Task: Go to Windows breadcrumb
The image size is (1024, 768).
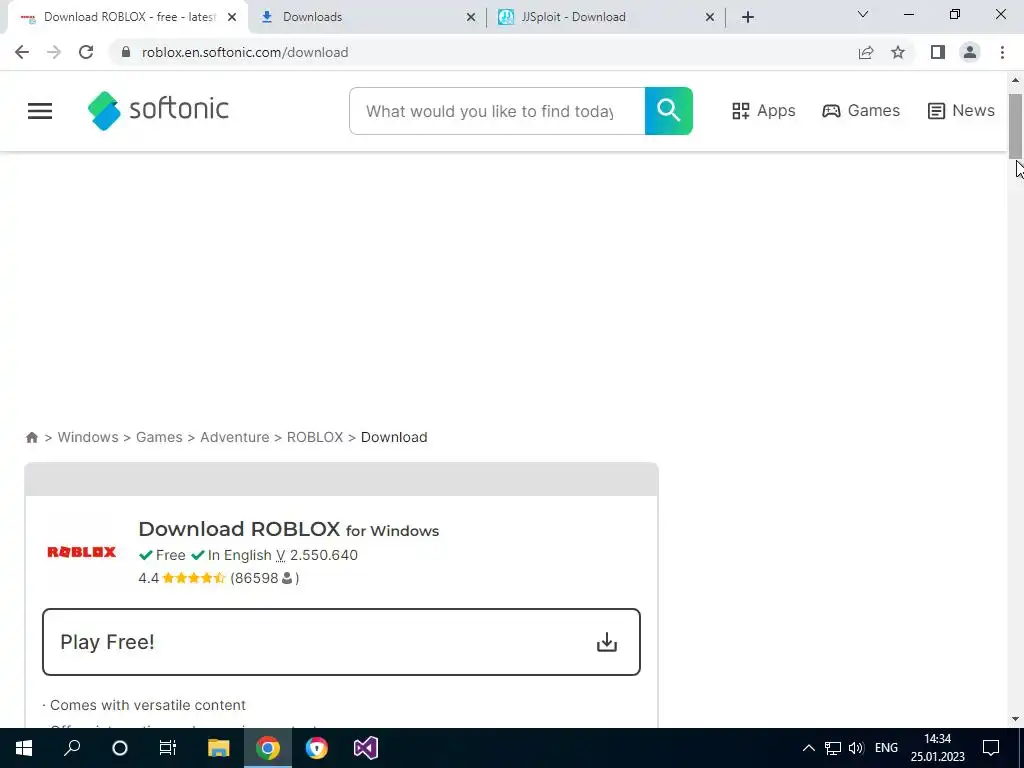Action: pos(88,437)
